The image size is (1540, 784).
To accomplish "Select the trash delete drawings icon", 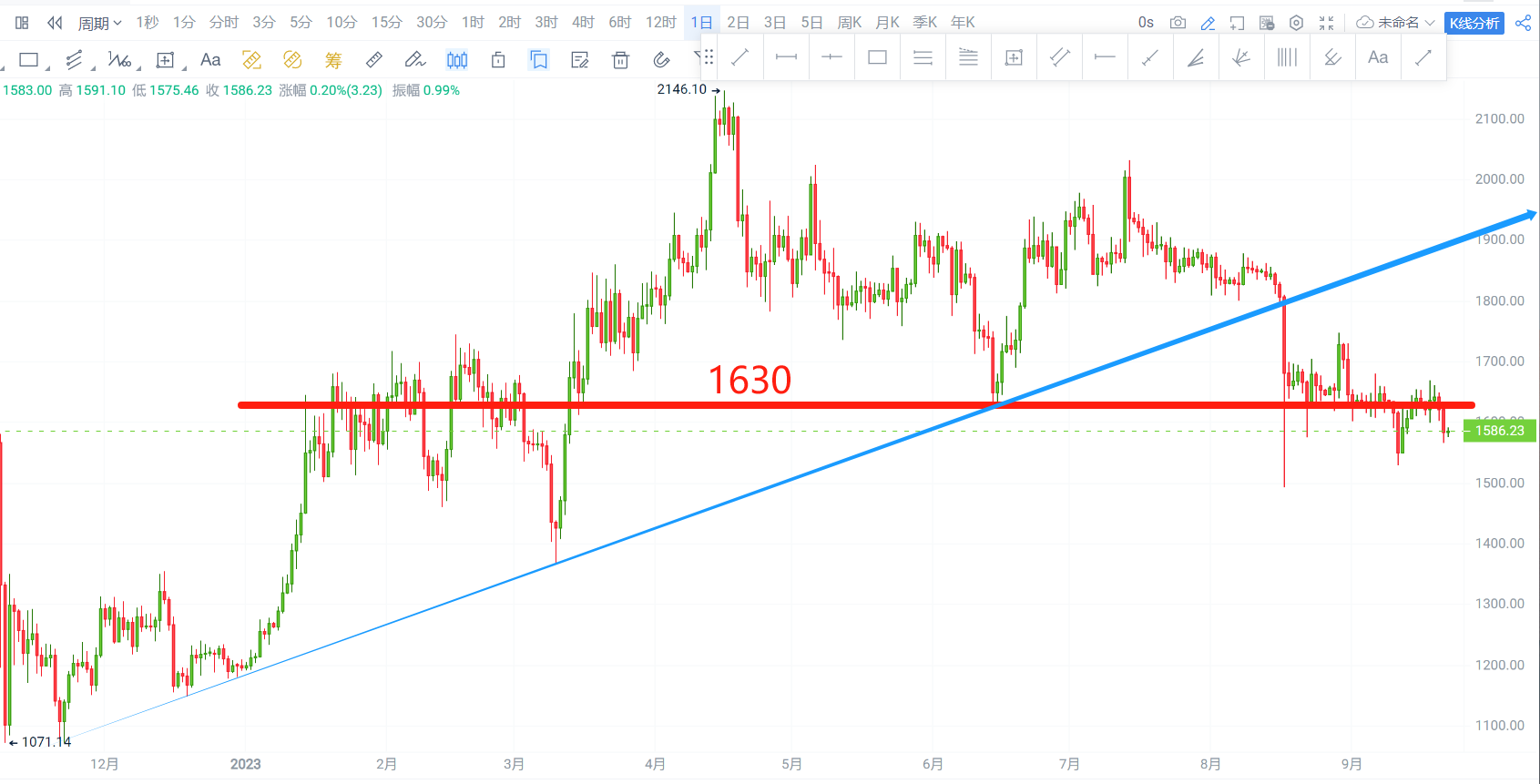I will coord(620,60).
